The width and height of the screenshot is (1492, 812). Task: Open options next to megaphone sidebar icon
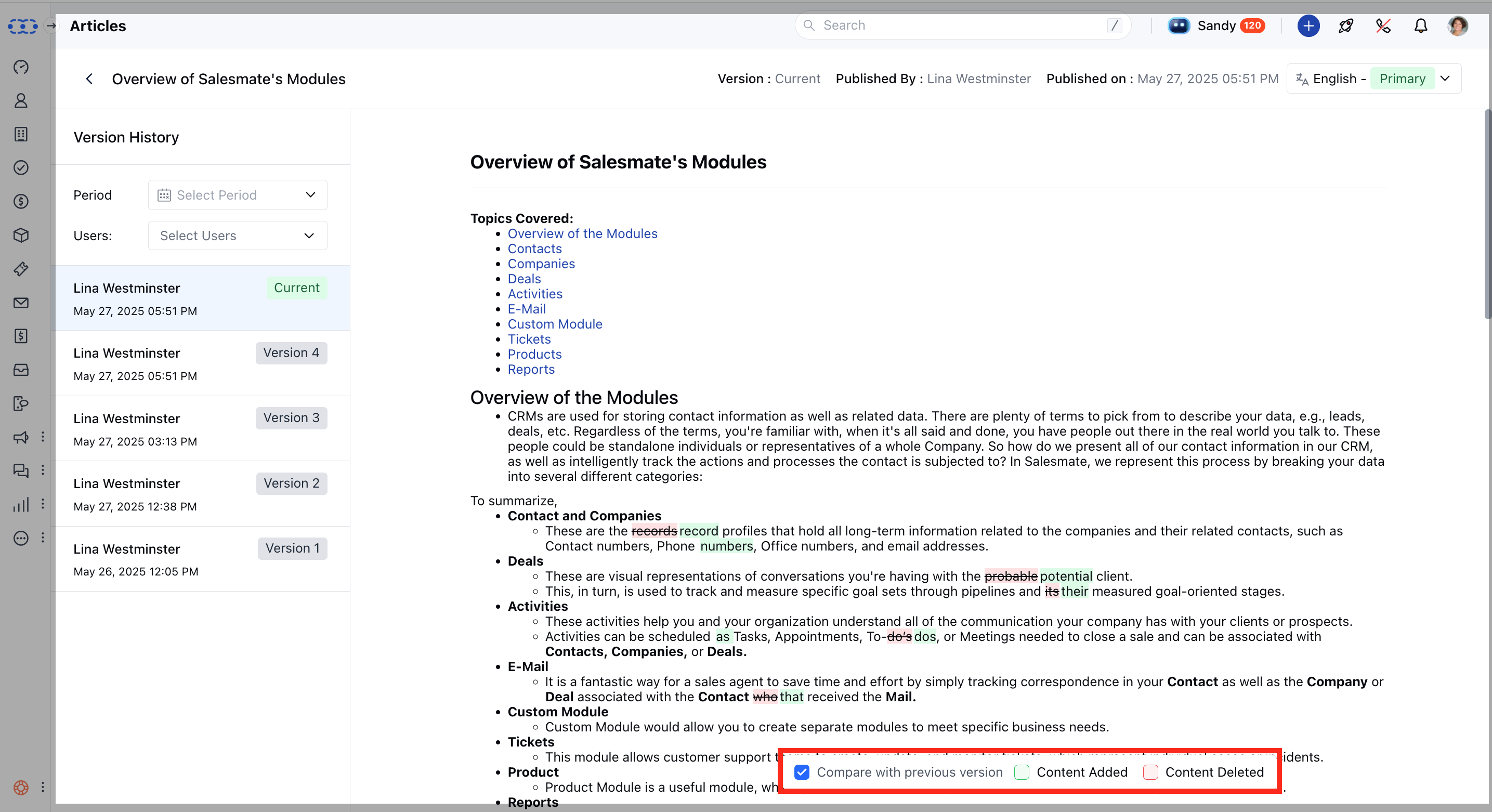coord(43,437)
